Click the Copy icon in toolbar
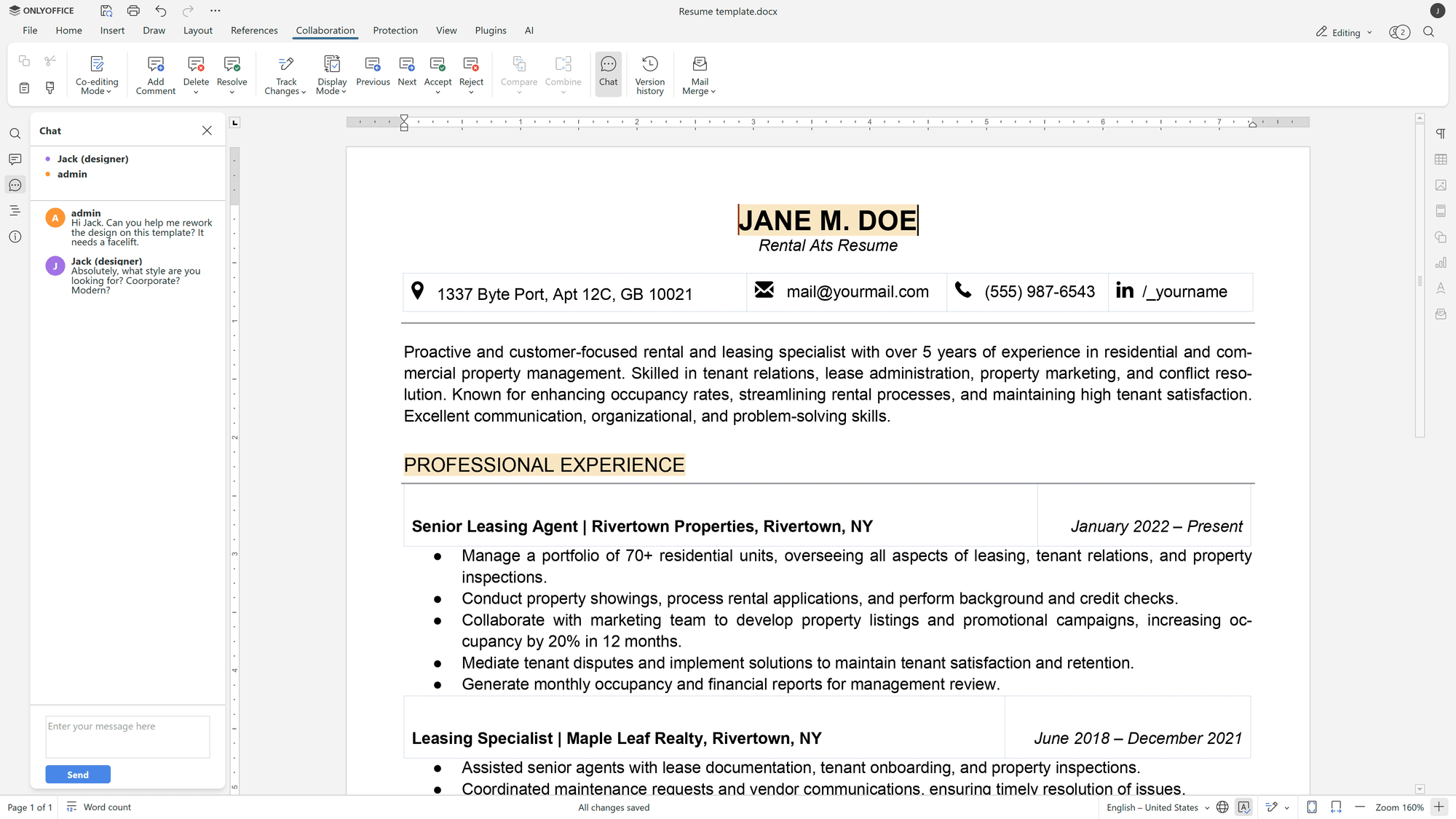The width and height of the screenshot is (1456, 819). [x=24, y=61]
